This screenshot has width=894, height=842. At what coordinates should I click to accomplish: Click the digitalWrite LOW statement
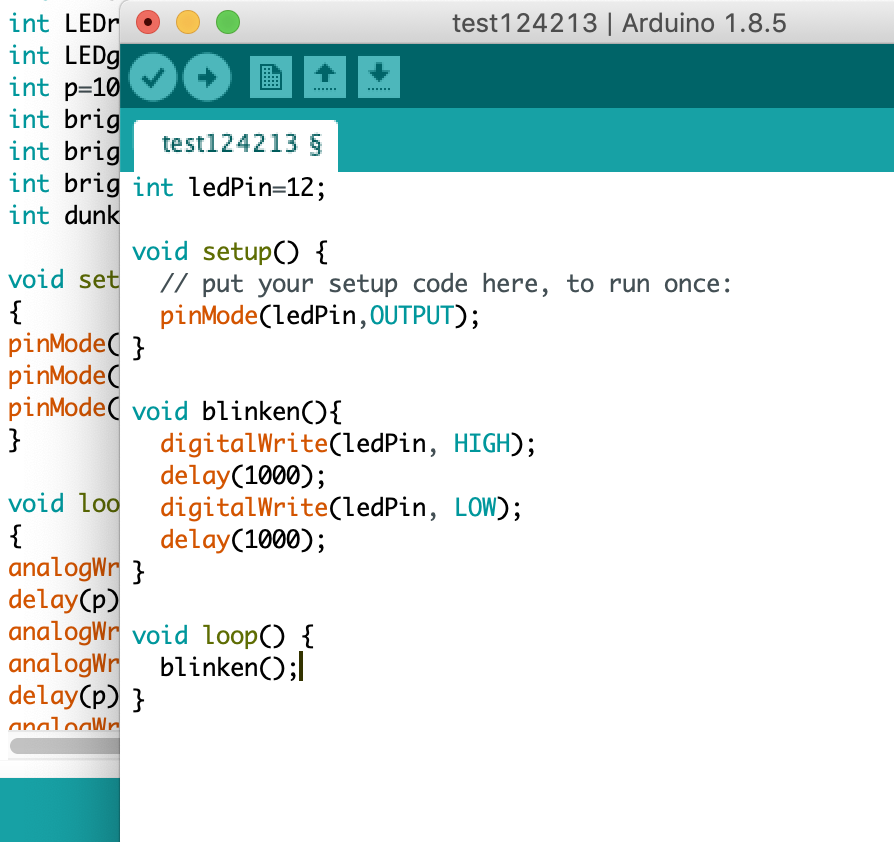[x=340, y=508]
